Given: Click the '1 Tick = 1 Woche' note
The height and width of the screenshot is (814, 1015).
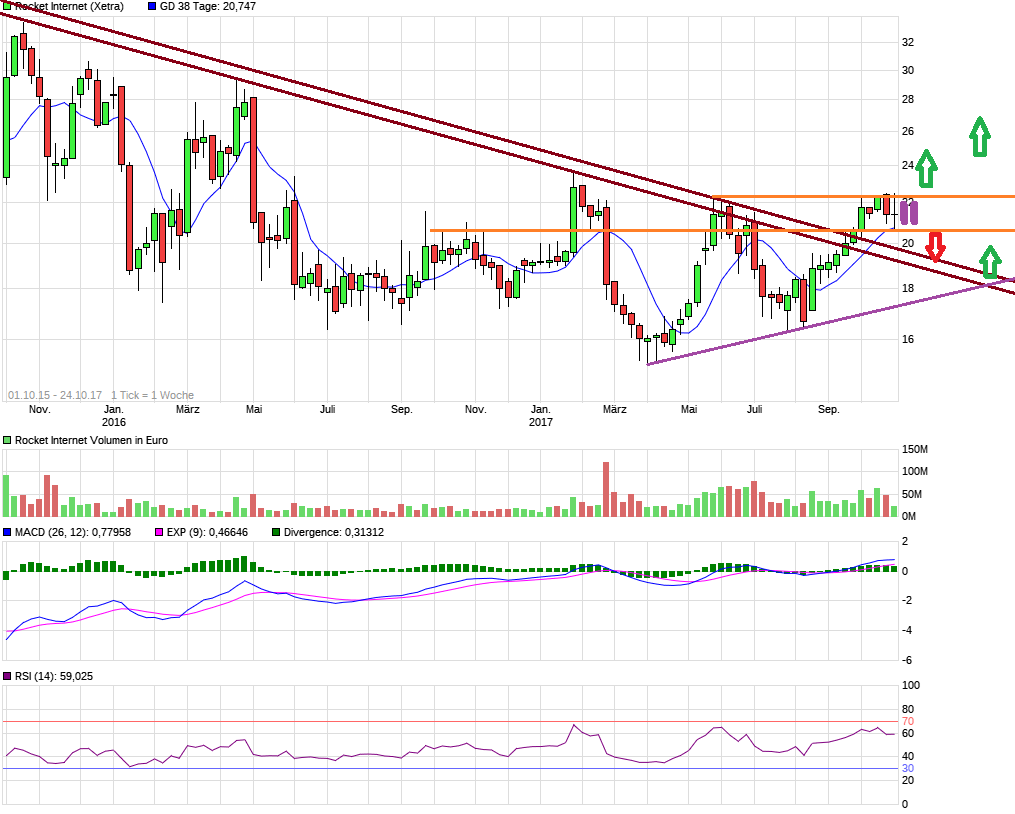Looking at the screenshot, I should (152, 395).
